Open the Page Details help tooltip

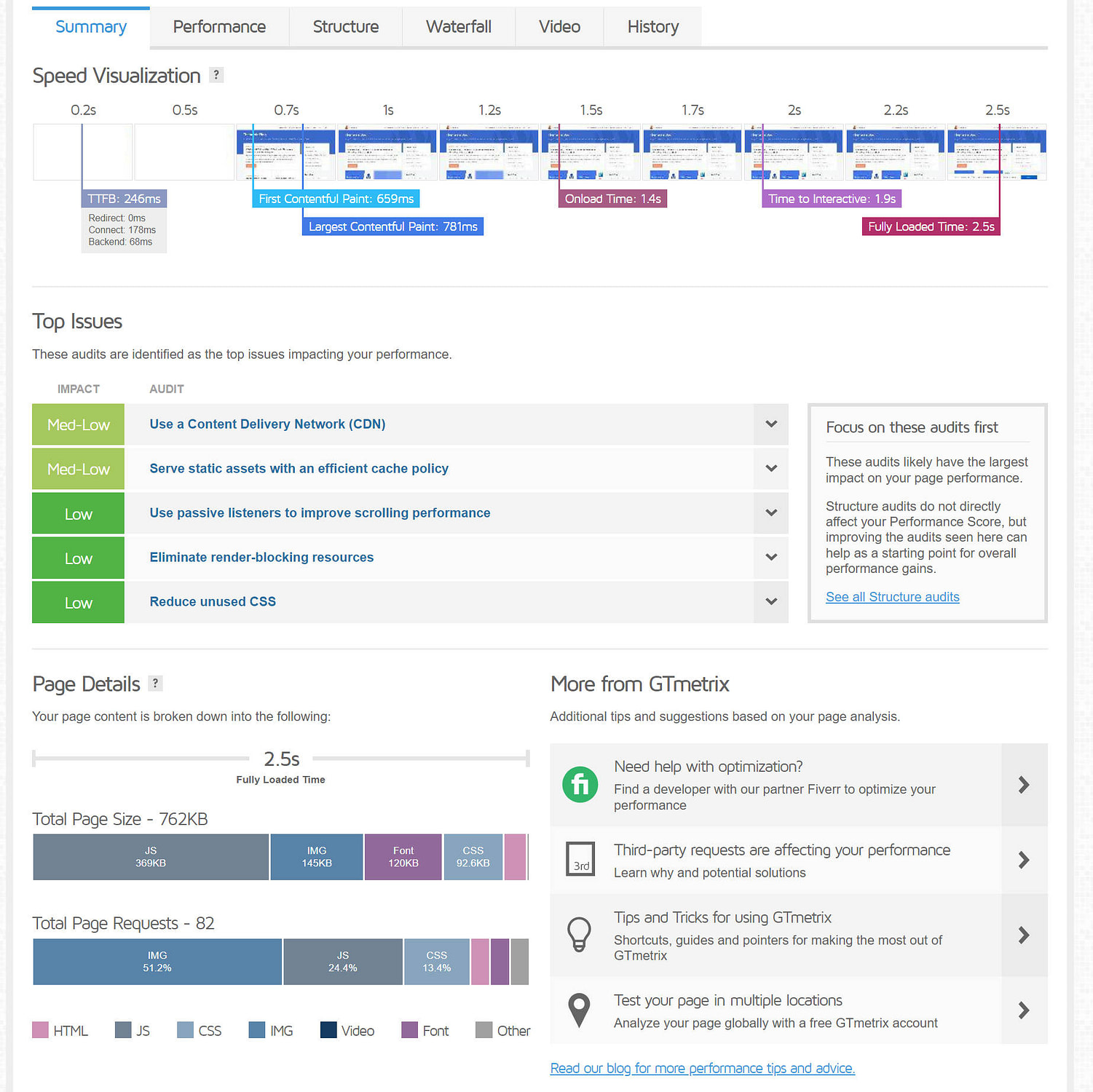(x=154, y=683)
